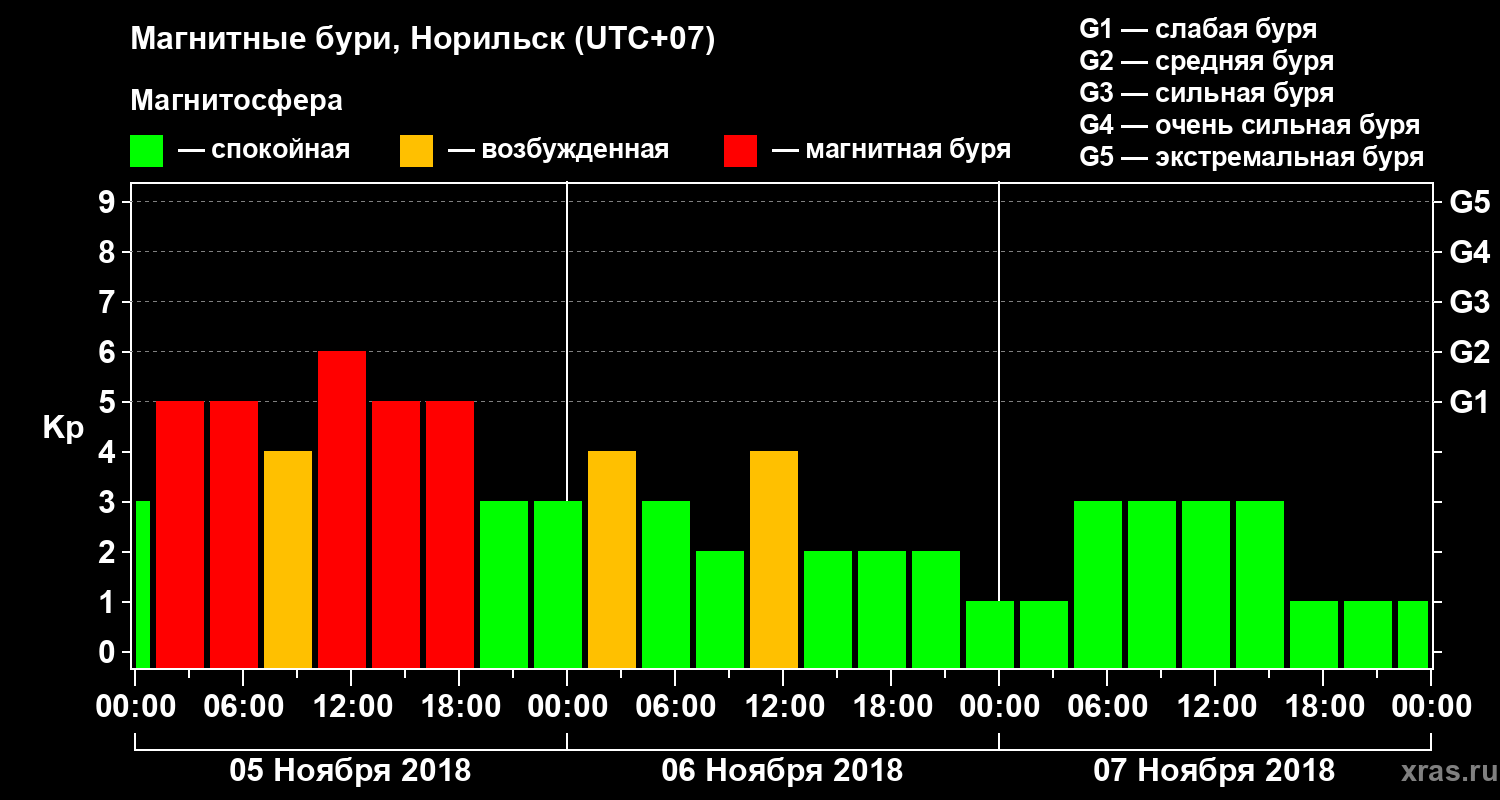Click the red магнитная буря legend swatch

click(x=741, y=151)
